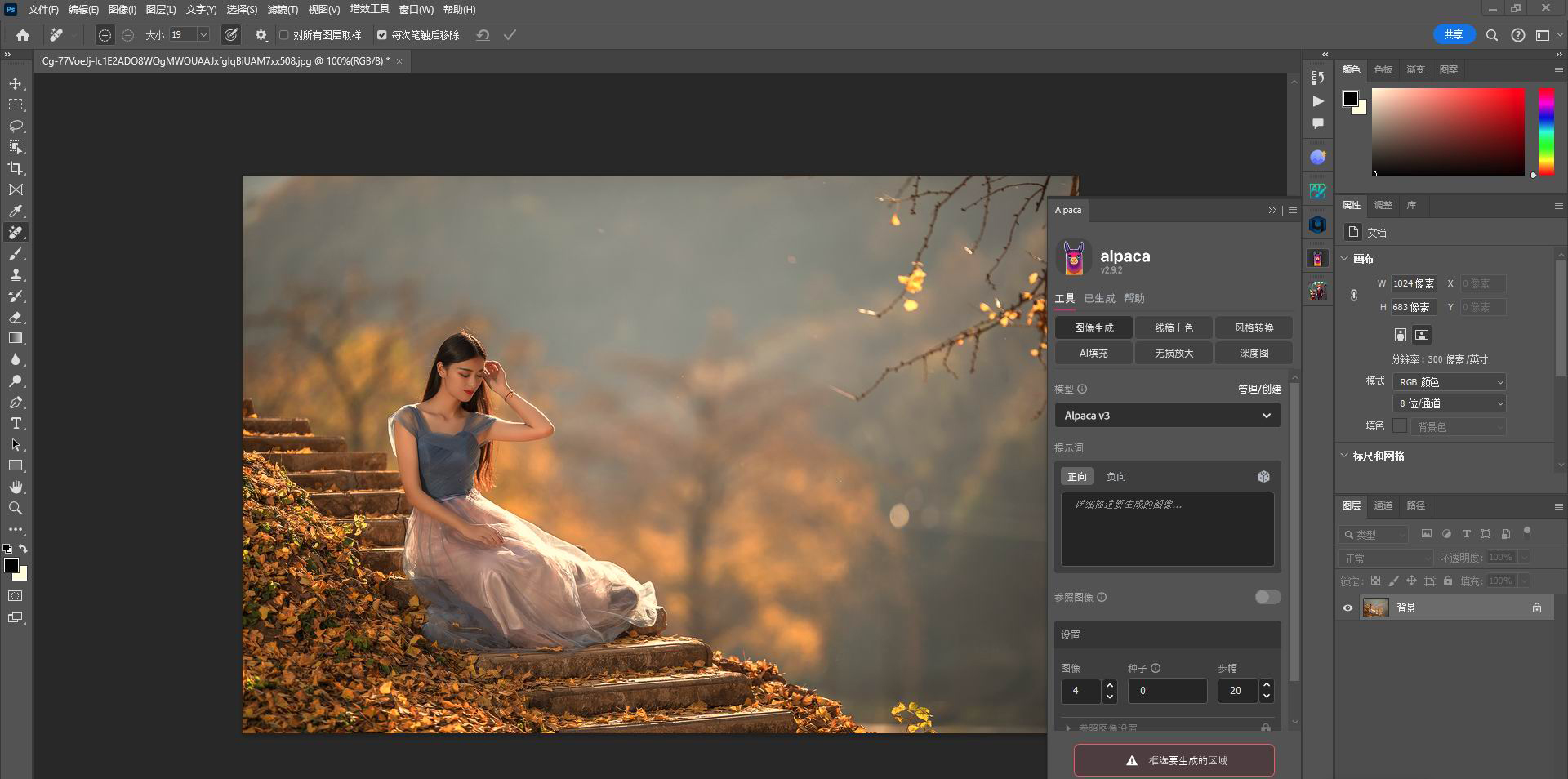Switch to the 已生成 tab in Alpaca
This screenshot has width=1568, height=779.
pos(1099,298)
